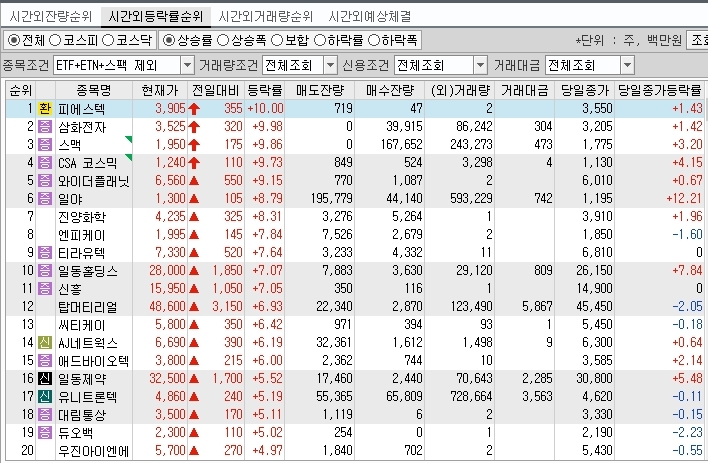
Task: Click the teal 신 badge beside 유니트론텍
Action: pos(45,397)
